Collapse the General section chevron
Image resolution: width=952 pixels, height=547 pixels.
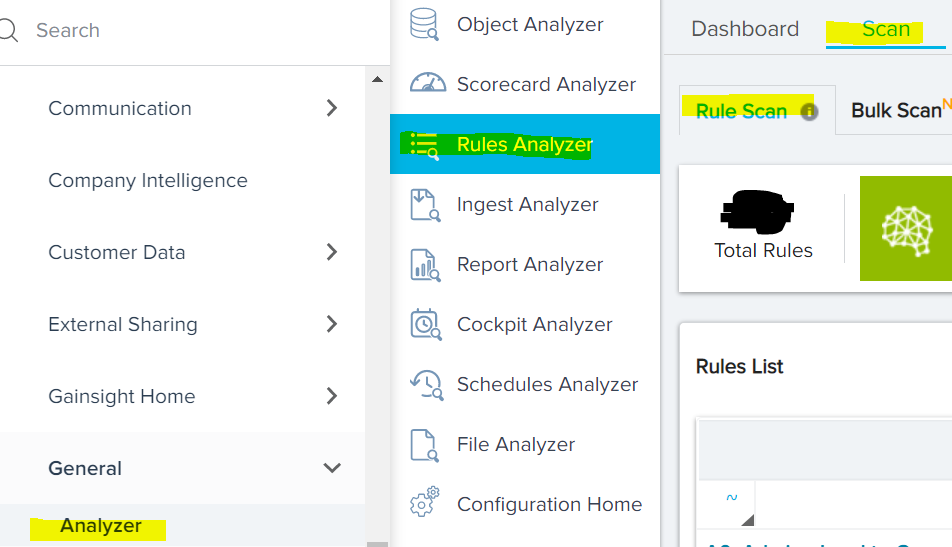[332, 468]
